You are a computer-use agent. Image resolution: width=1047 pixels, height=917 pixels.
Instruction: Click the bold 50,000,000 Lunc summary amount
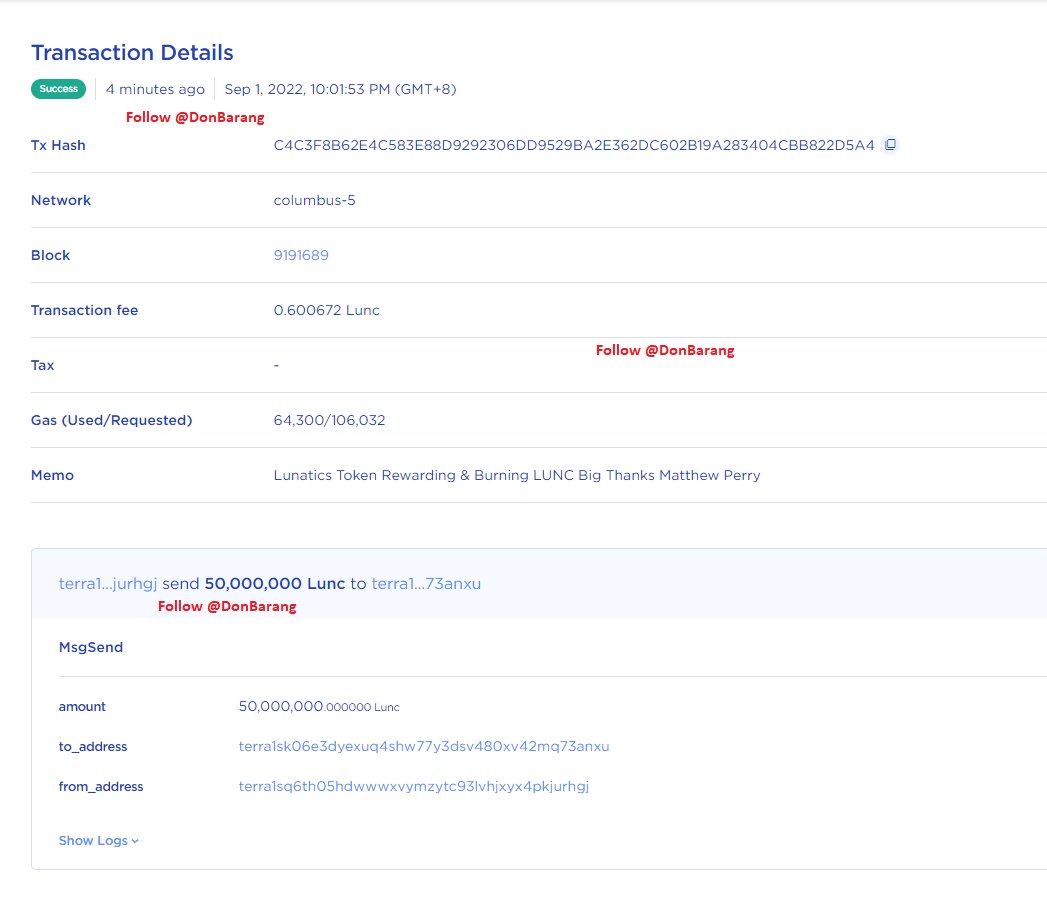pos(274,583)
